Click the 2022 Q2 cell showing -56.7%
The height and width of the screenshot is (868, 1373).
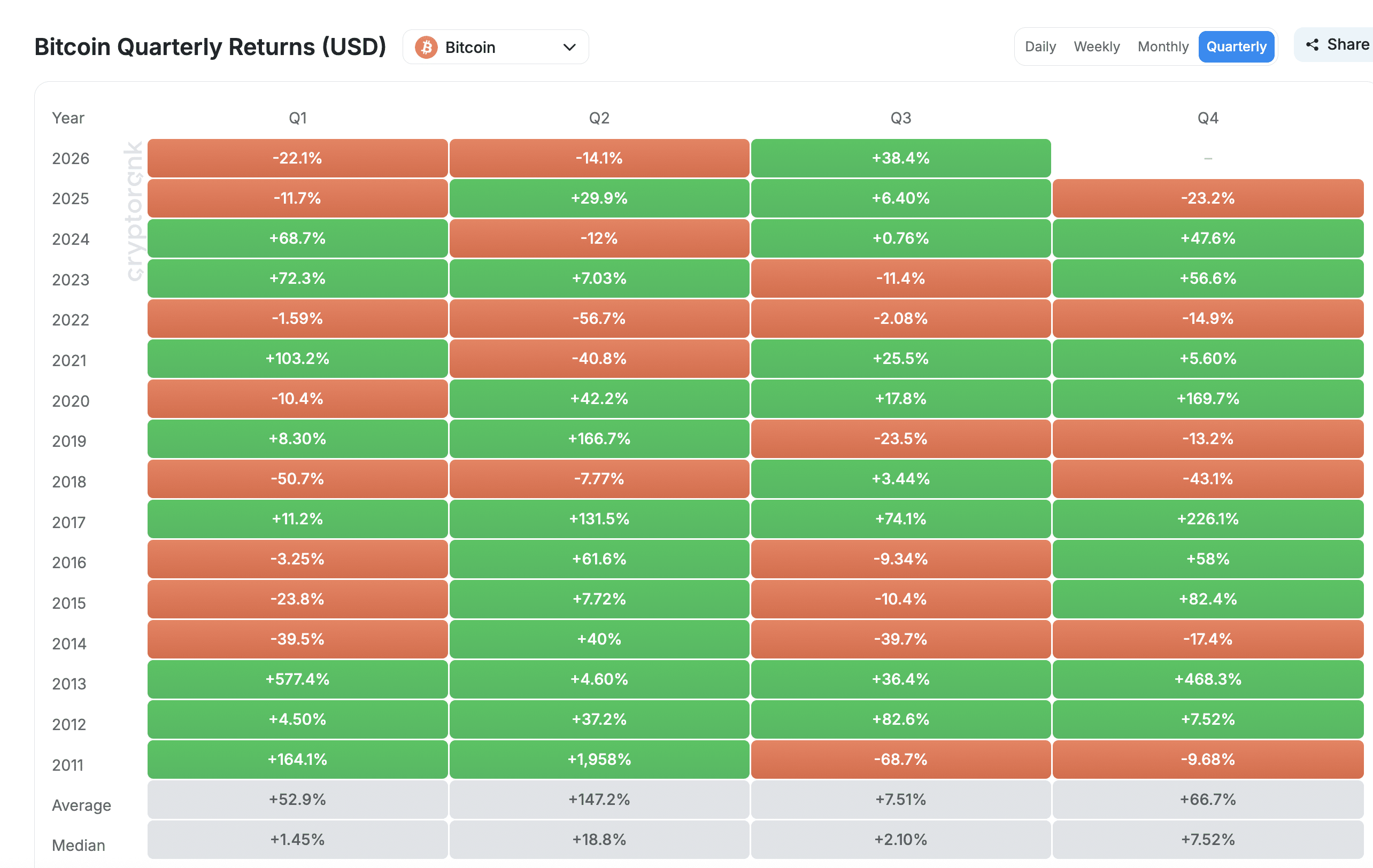point(599,319)
